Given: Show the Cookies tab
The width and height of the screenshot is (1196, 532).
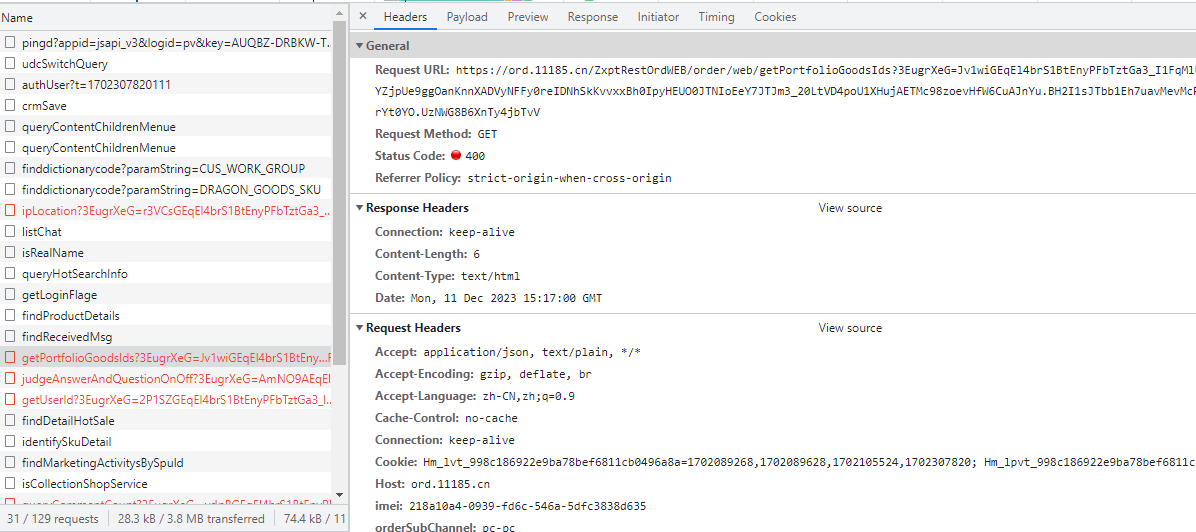Looking at the screenshot, I should (775, 17).
